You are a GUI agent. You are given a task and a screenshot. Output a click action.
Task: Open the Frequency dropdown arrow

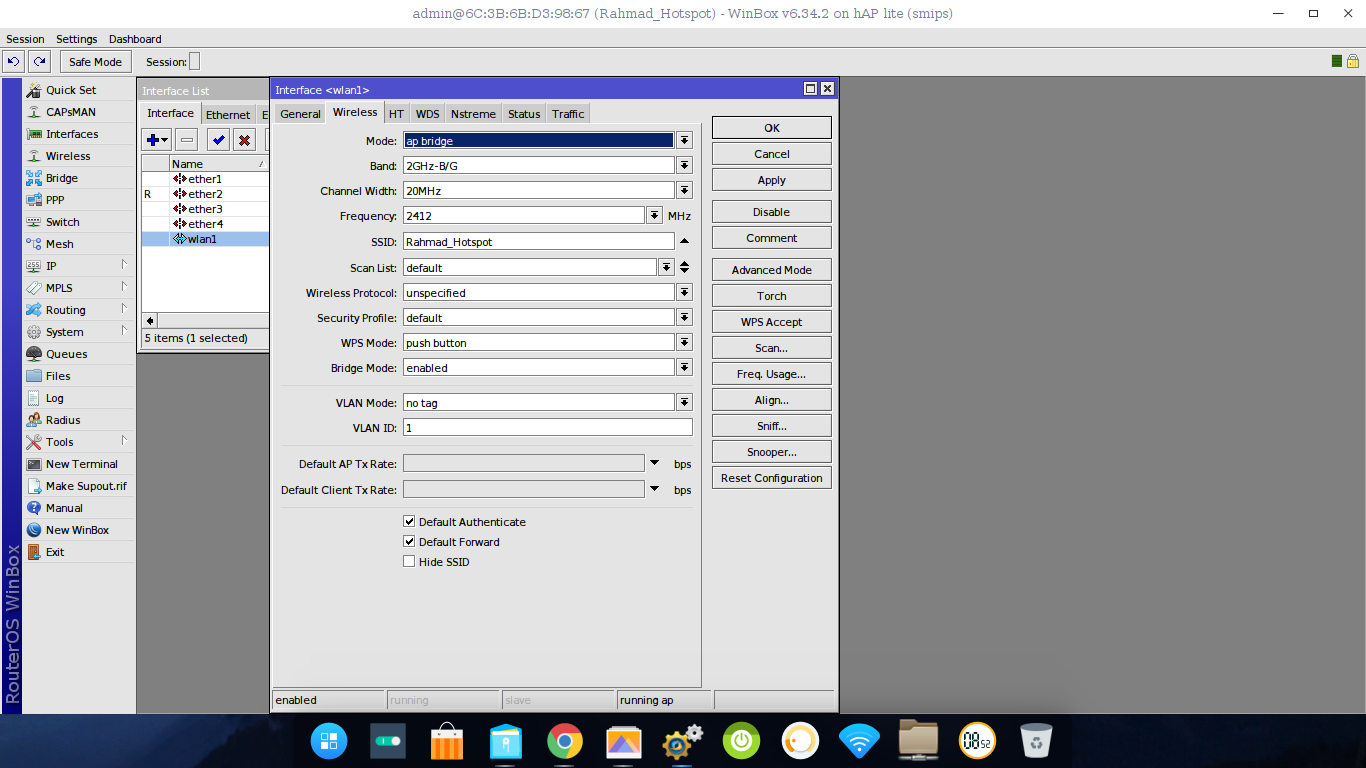pos(655,216)
